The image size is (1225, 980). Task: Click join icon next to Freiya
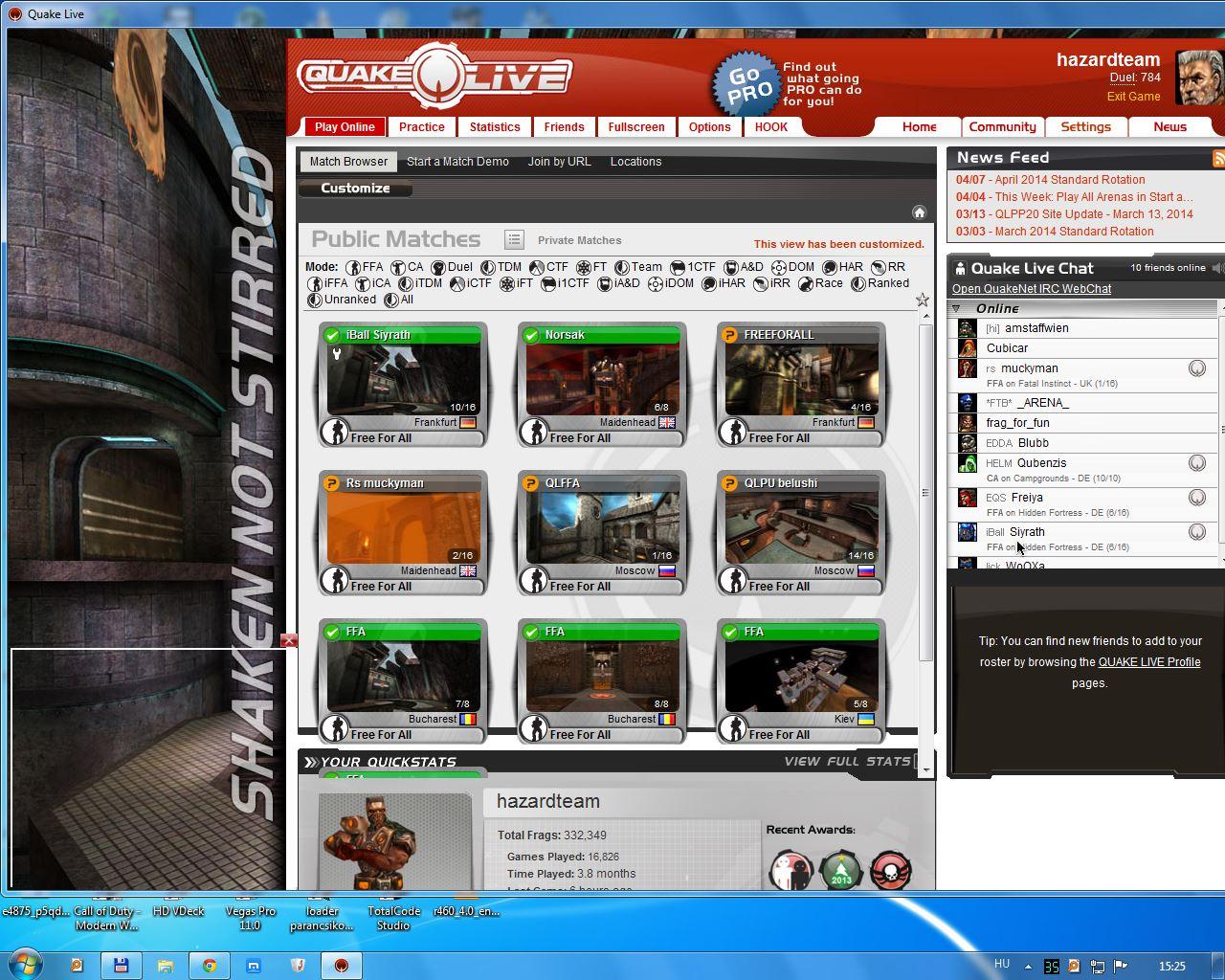pos(1197,498)
